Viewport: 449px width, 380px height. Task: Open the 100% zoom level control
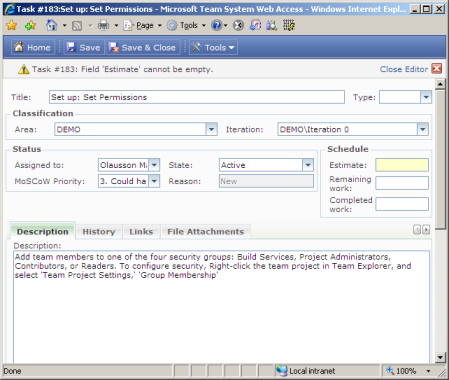pos(408,371)
